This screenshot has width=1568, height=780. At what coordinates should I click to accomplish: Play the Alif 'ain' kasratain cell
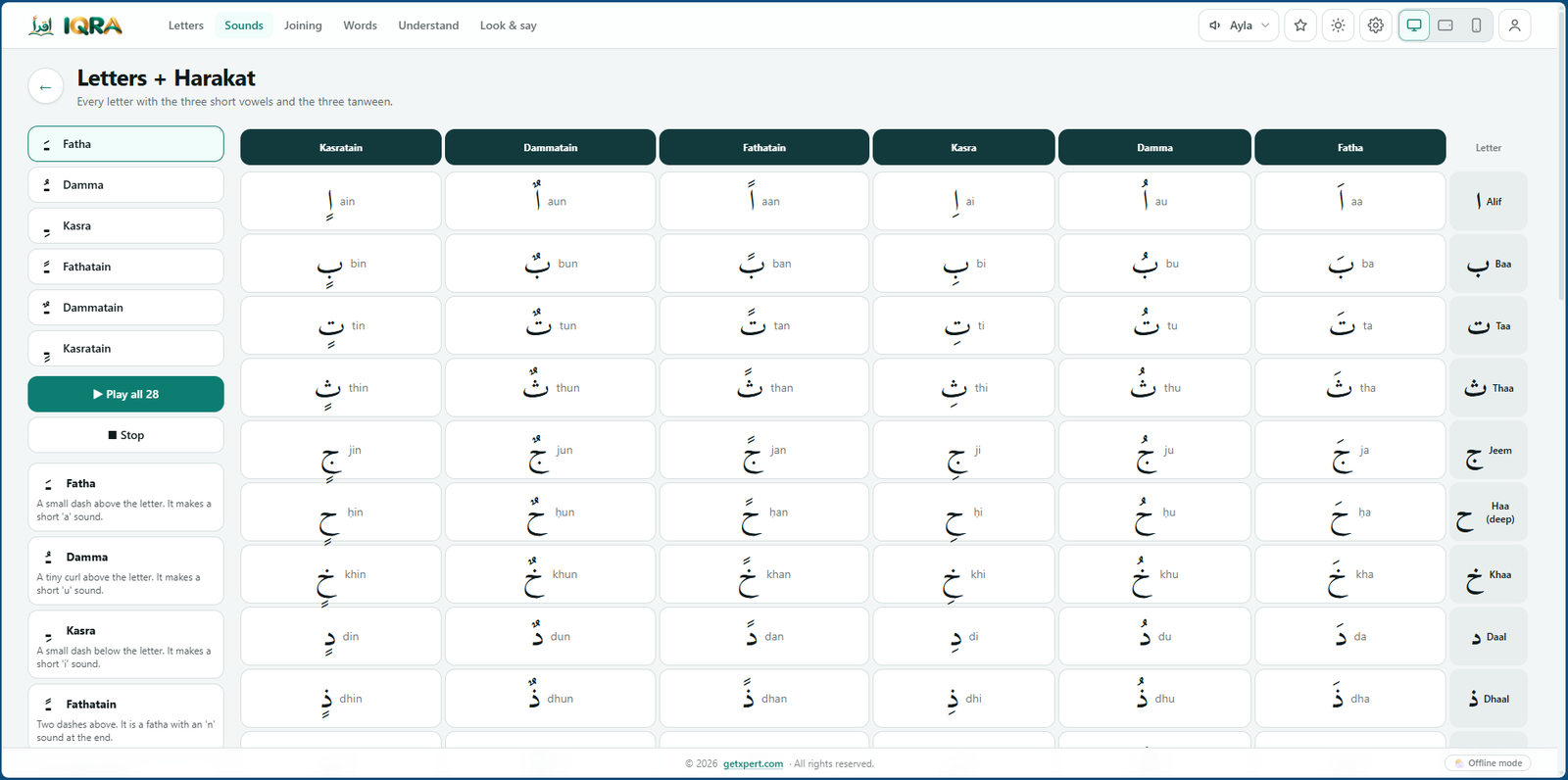click(341, 202)
